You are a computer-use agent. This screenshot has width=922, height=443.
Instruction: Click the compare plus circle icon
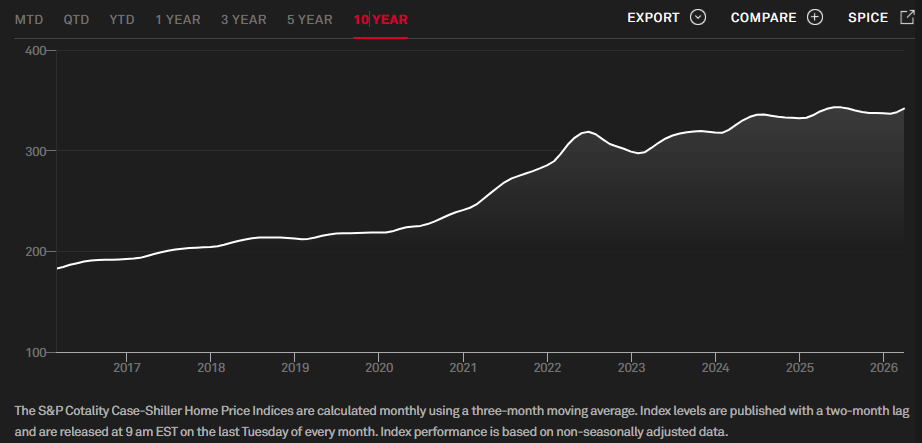point(815,18)
